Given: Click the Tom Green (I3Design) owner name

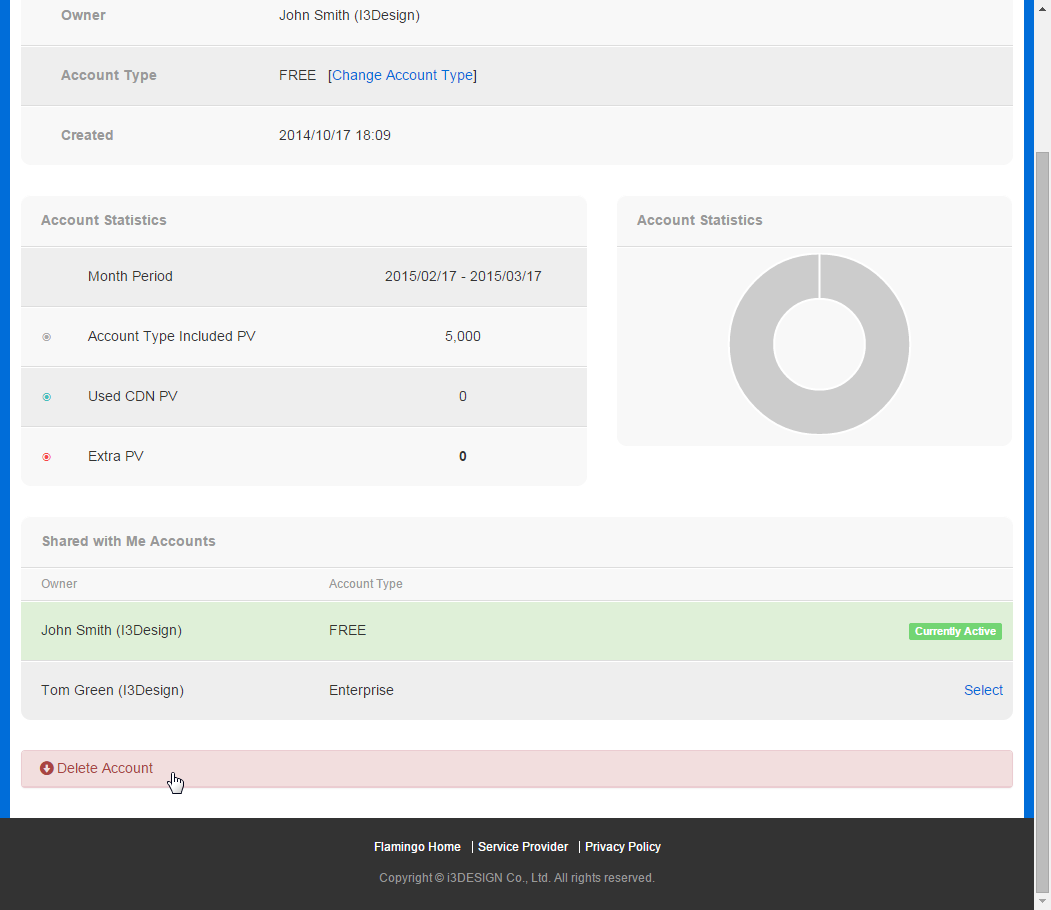Looking at the screenshot, I should click(x=113, y=690).
